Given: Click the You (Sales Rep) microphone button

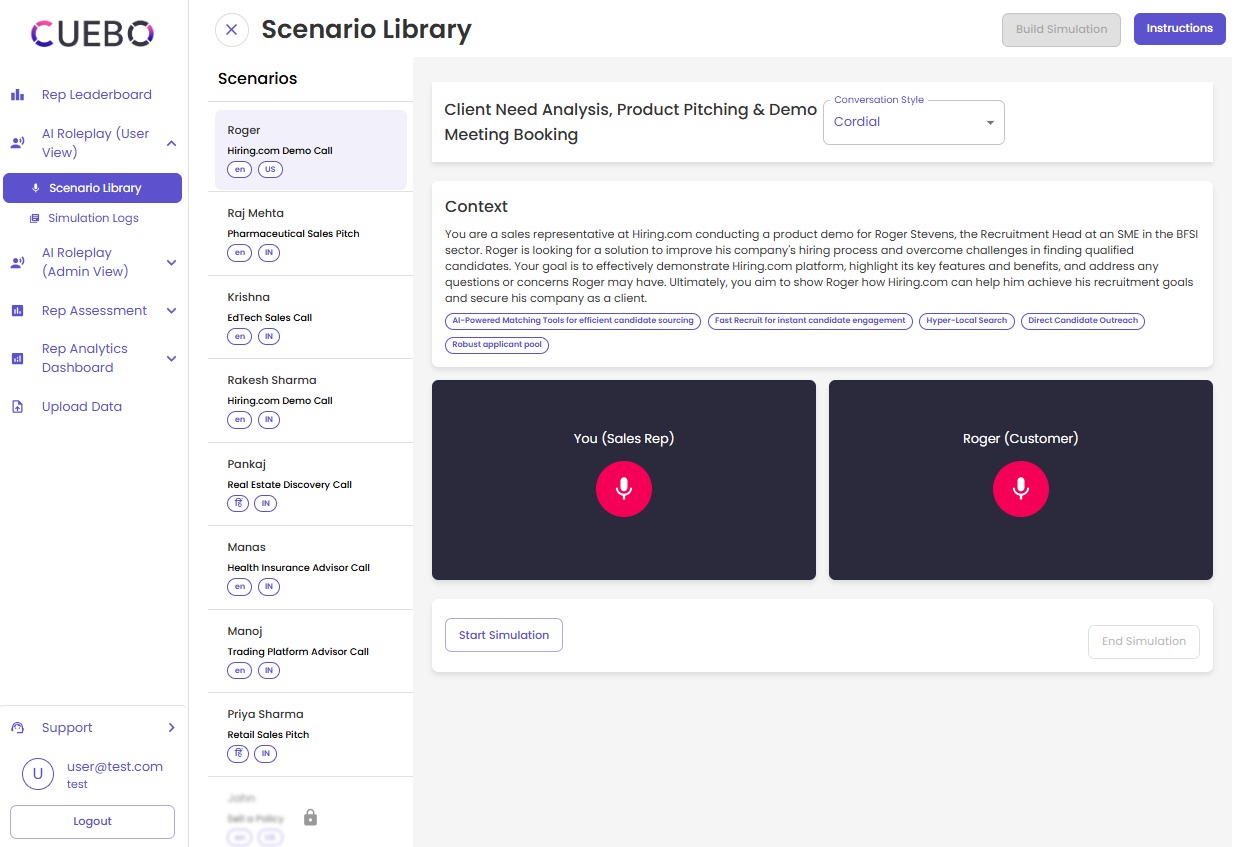Looking at the screenshot, I should [624, 489].
